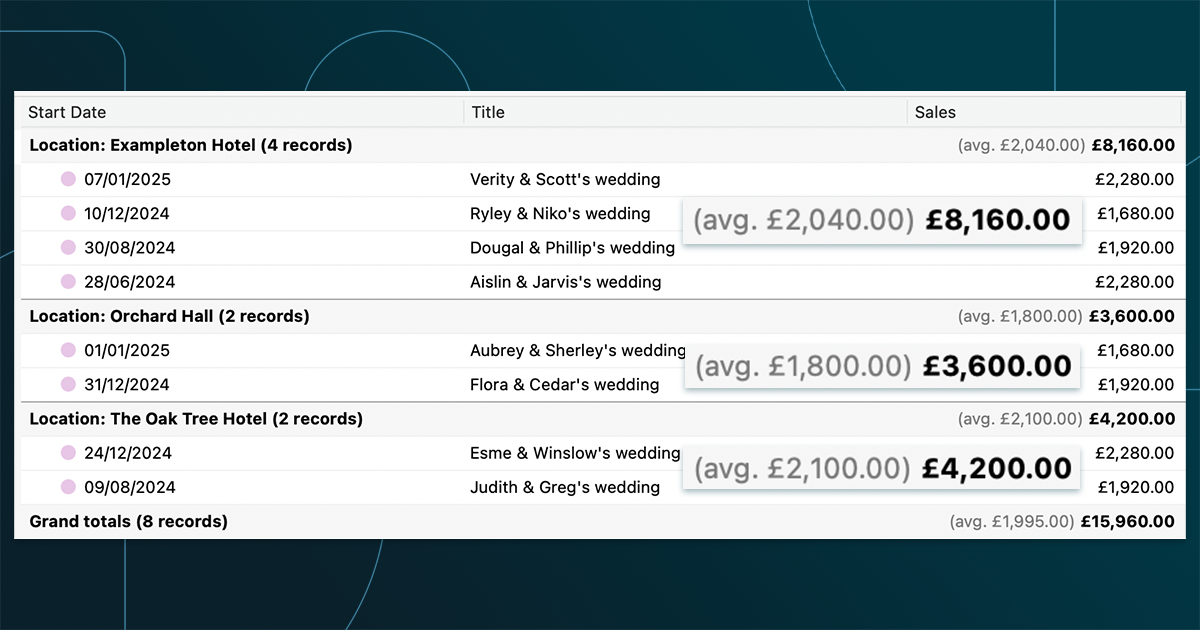1200x630 pixels.
Task: Click the pink dot beside 31/12/2024
Action: tap(68, 385)
